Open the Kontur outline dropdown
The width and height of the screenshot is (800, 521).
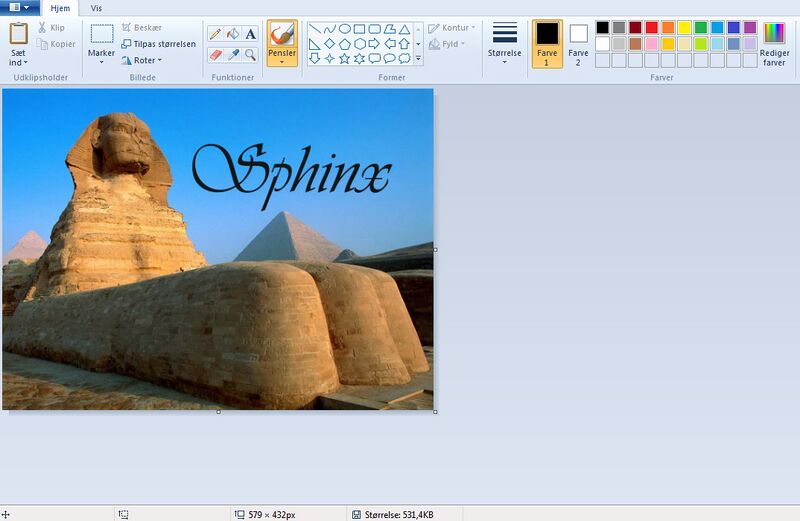click(x=452, y=28)
